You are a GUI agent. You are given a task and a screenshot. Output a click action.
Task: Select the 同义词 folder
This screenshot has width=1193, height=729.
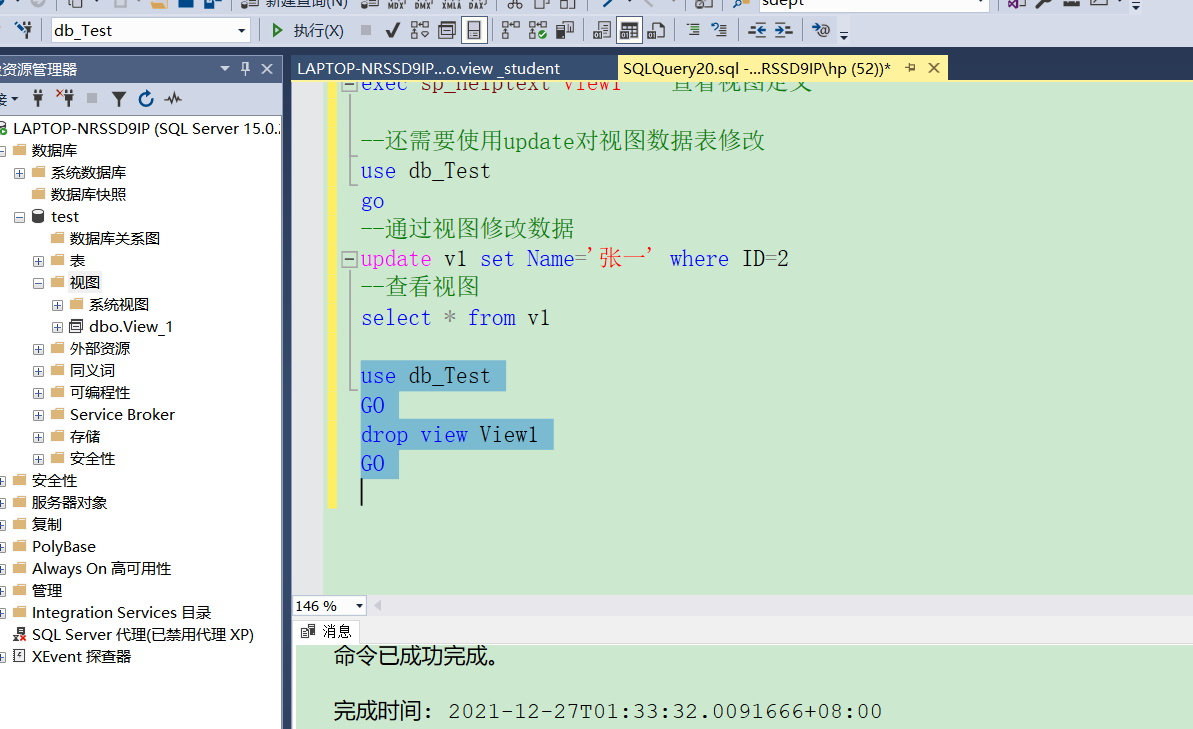[x=92, y=371]
